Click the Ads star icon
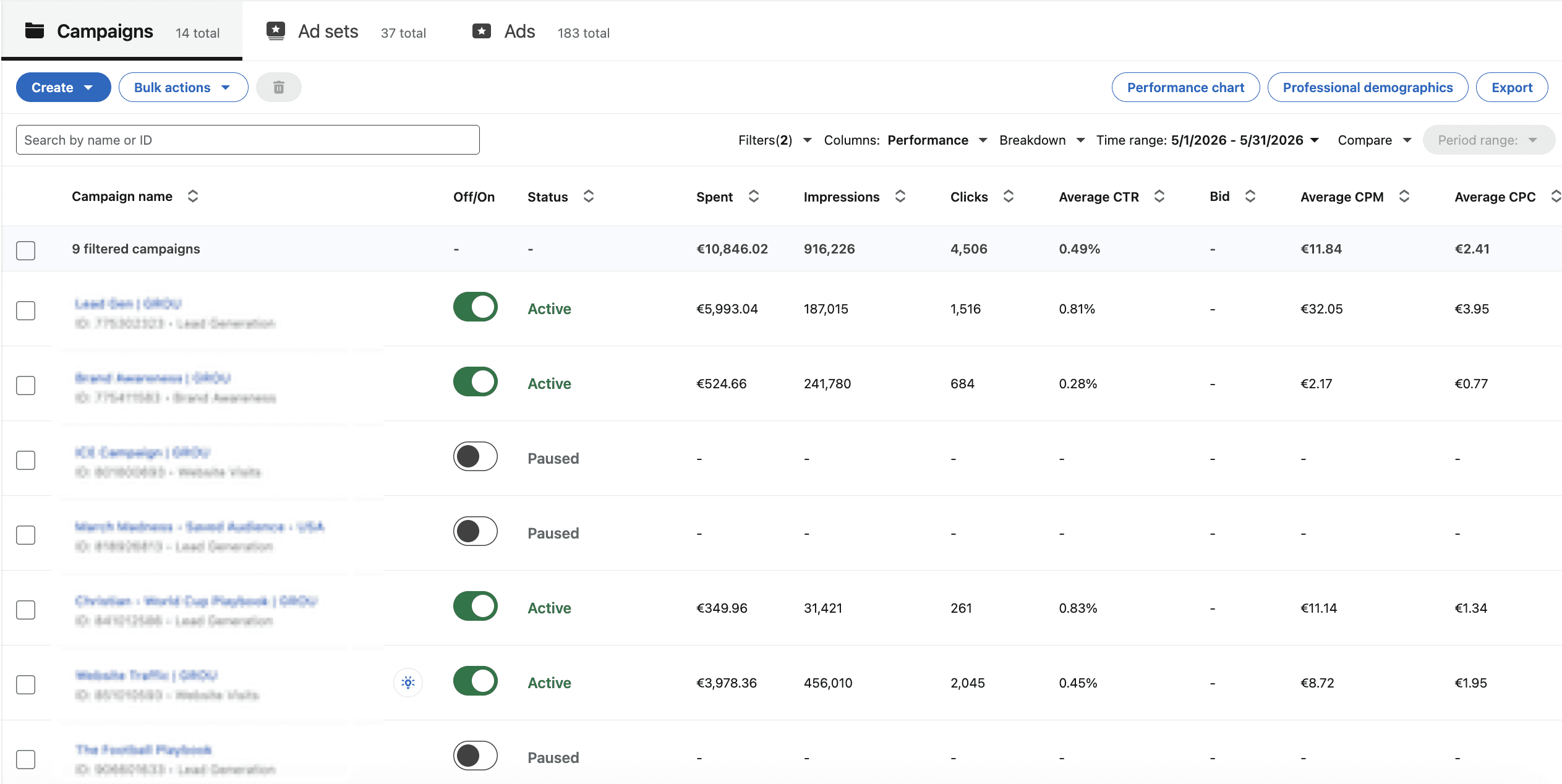1562x784 pixels. [482, 31]
